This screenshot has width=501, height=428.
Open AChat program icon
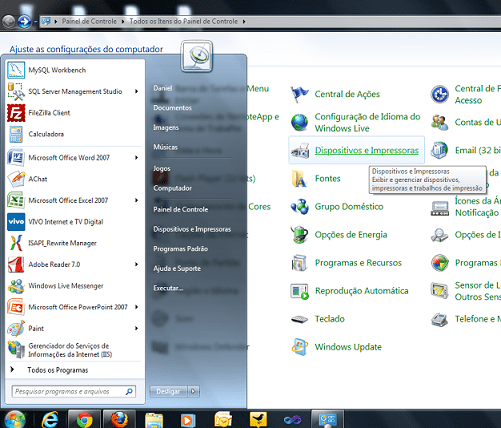tap(16, 179)
